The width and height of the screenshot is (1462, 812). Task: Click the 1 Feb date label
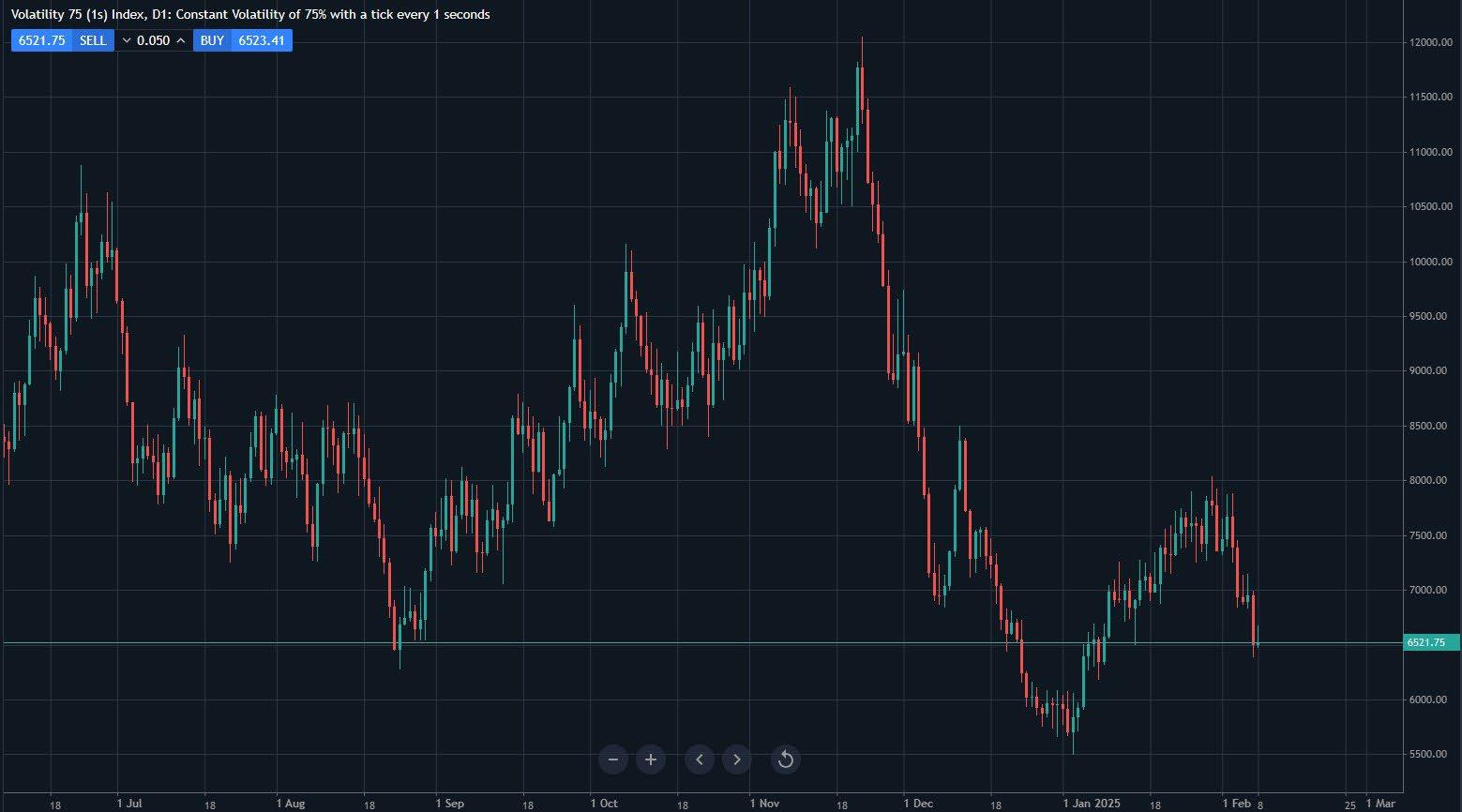pyautogui.click(x=1236, y=804)
